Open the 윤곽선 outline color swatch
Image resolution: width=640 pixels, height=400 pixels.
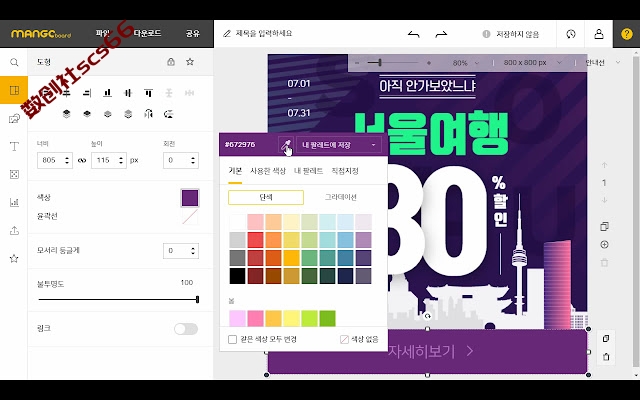point(190,217)
